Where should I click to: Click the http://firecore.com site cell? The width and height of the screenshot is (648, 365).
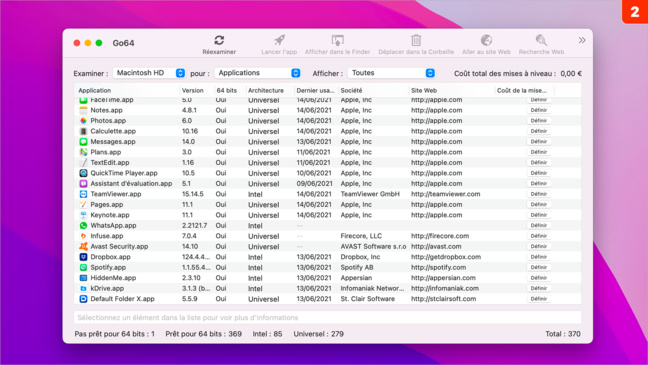point(440,236)
